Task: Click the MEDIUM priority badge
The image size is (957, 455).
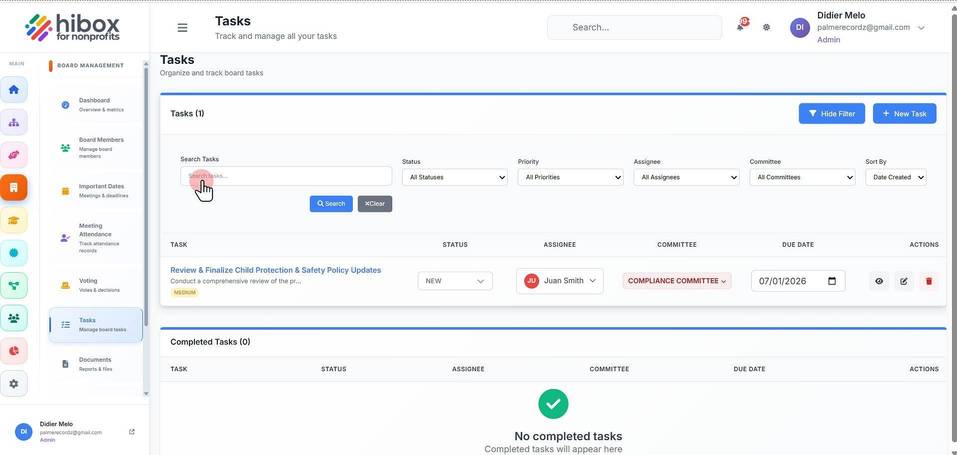Action: coord(184,293)
